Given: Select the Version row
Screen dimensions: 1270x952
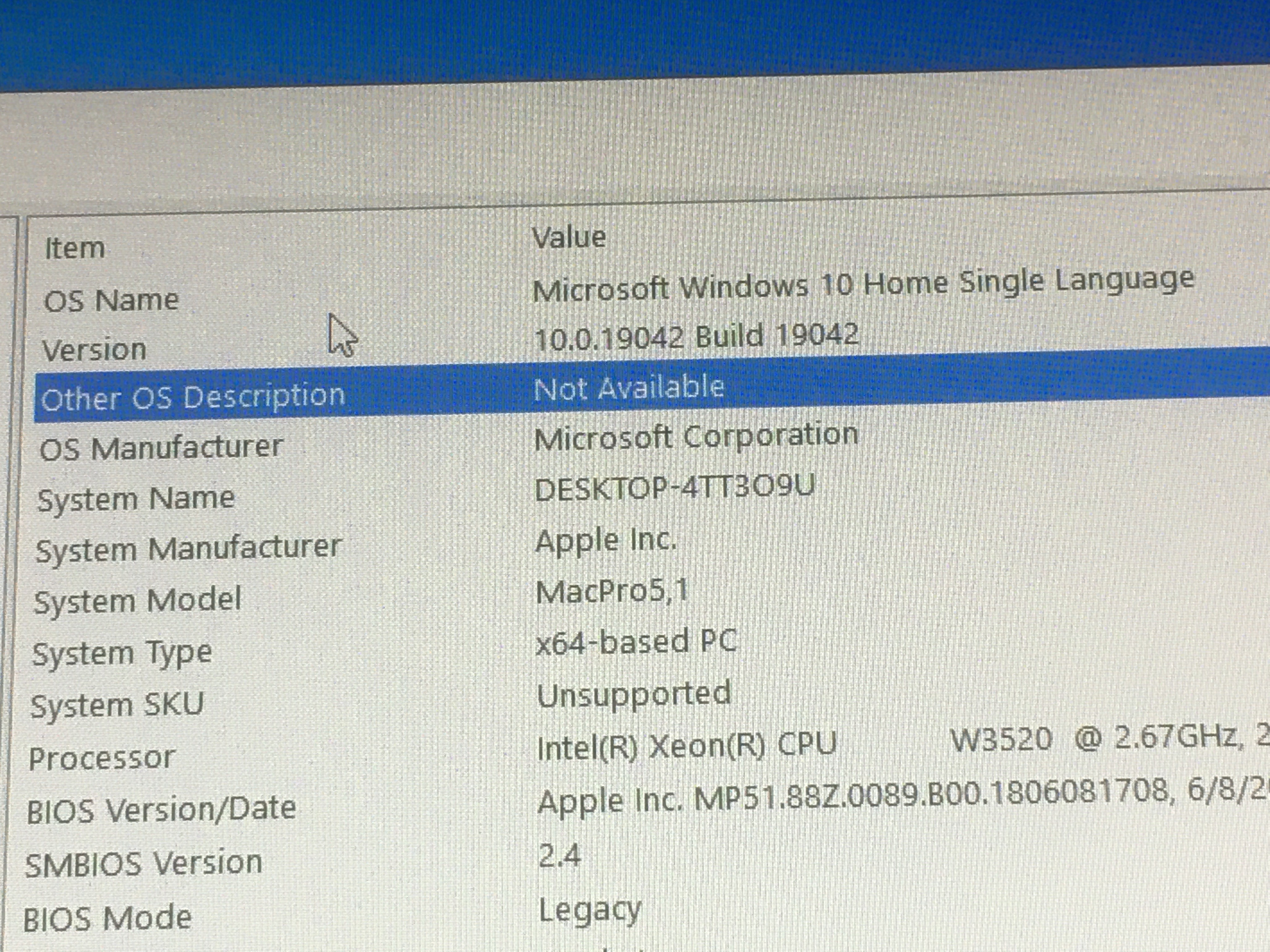Looking at the screenshot, I should 95,350.
